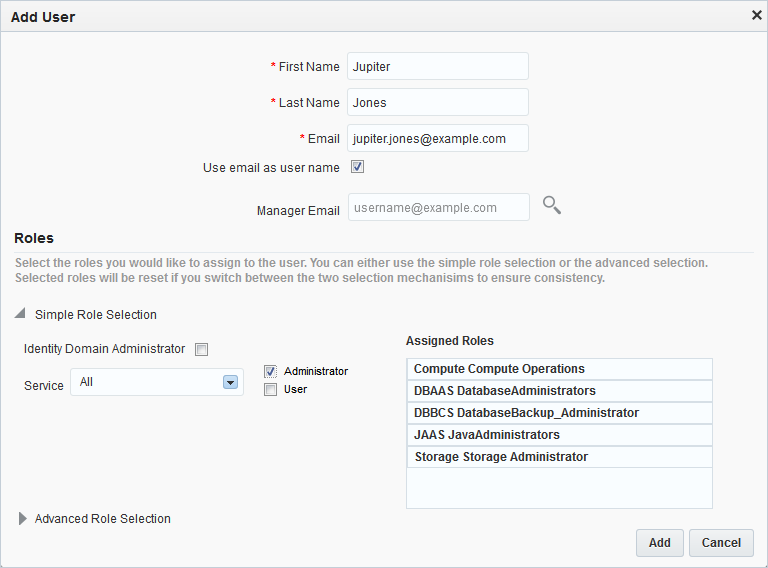
Task: Click the Cancel button
Action: tap(721, 543)
